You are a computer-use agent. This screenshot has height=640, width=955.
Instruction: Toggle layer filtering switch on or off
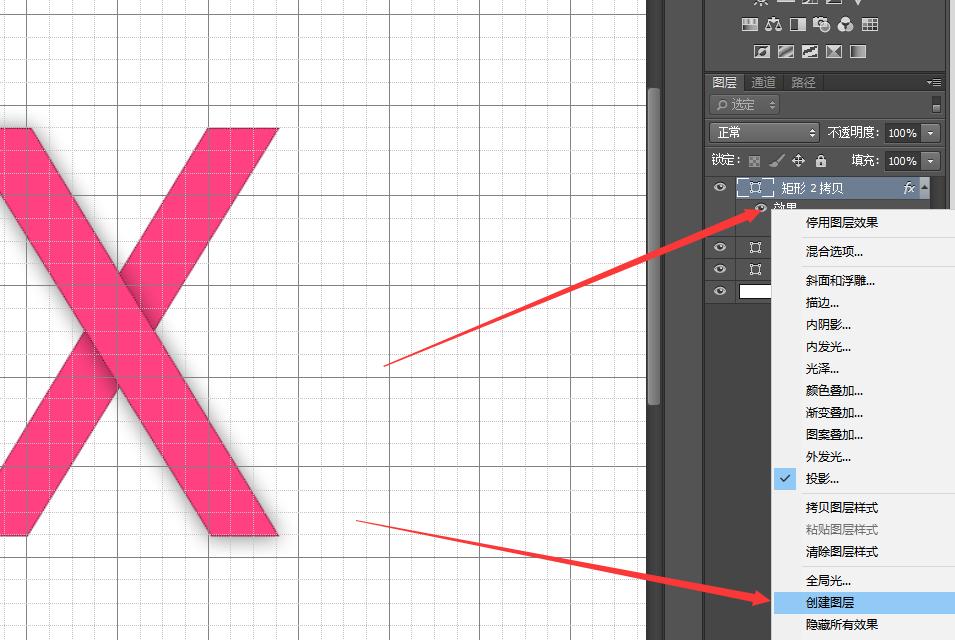point(936,105)
